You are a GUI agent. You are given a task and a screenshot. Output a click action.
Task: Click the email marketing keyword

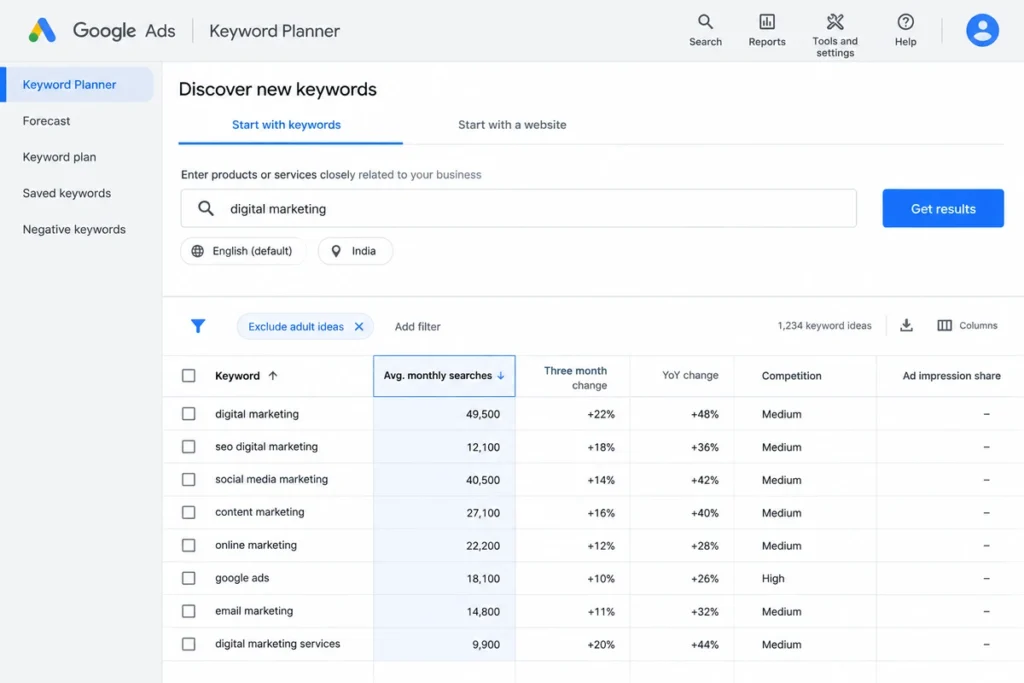click(x=254, y=611)
